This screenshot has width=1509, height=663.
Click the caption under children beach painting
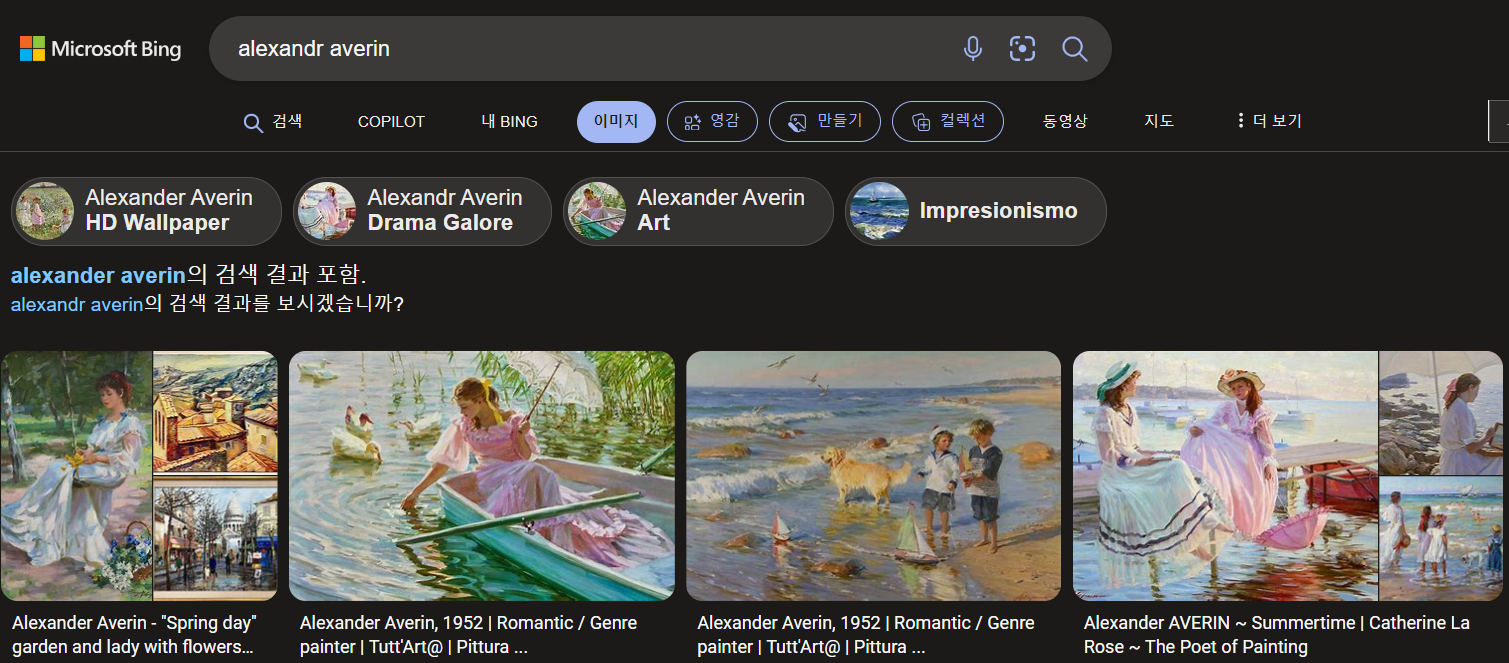866,634
